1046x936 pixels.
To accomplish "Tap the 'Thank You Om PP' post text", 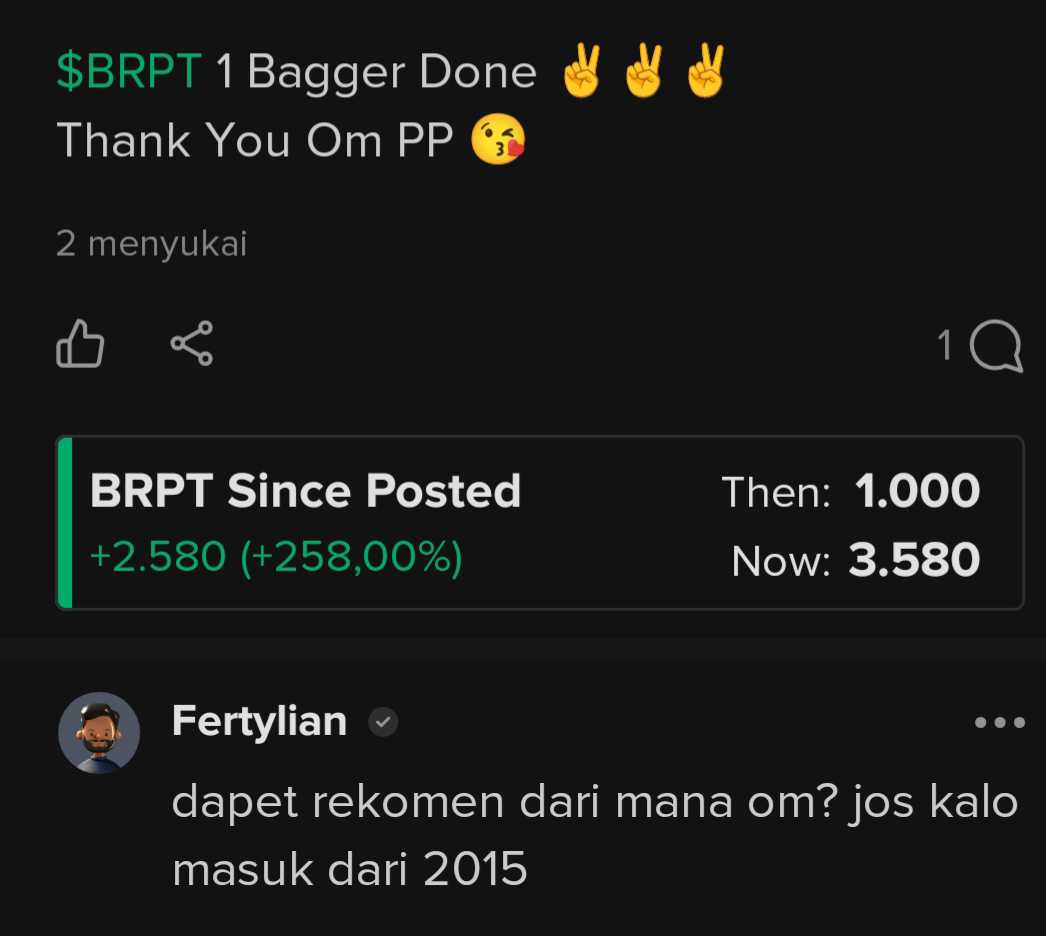I will tap(255, 140).
